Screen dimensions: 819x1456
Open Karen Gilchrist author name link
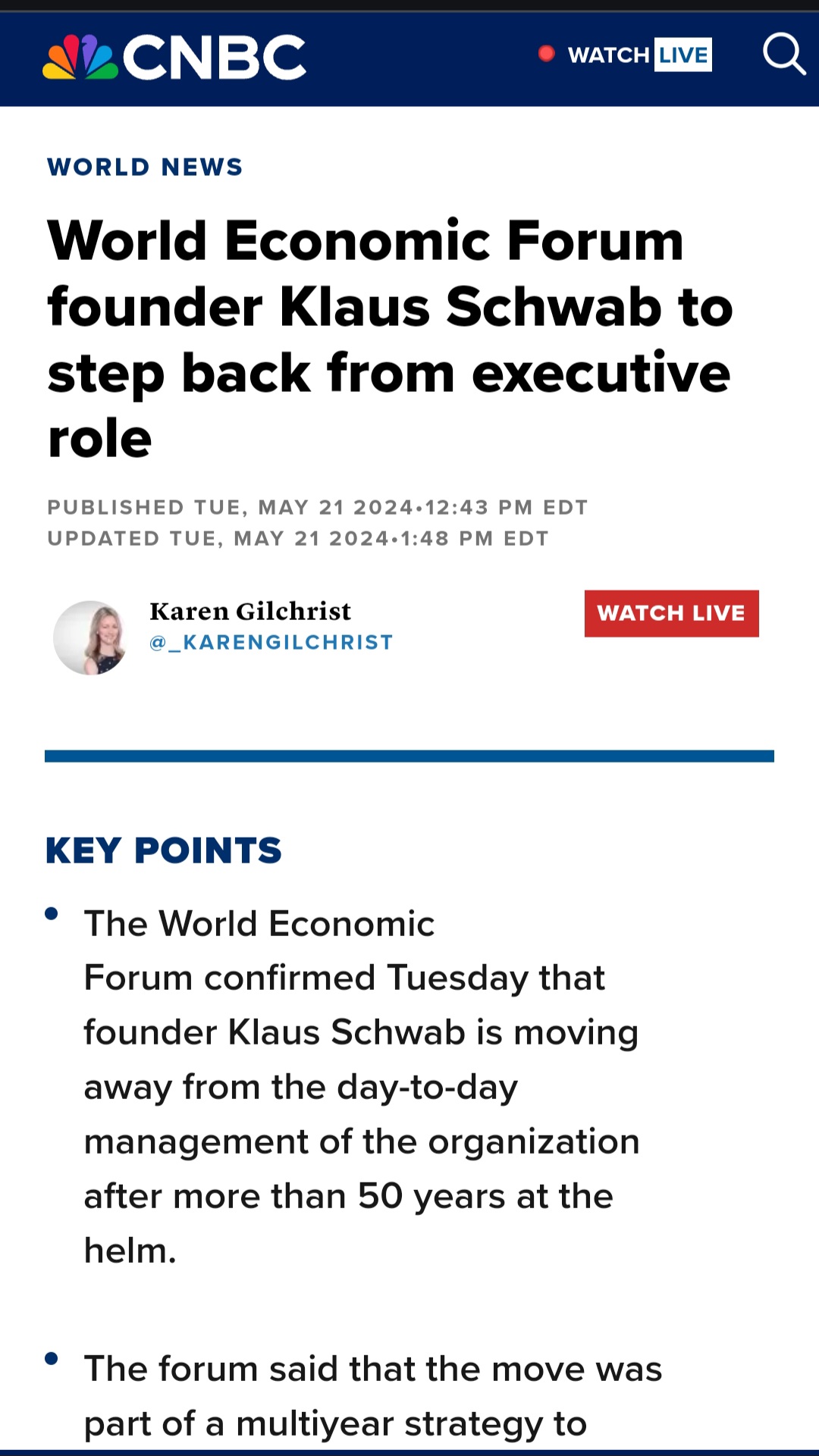(250, 611)
